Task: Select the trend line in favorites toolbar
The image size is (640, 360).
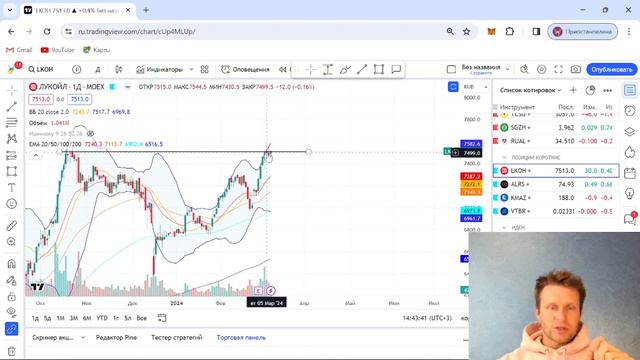Action: pyautogui.click(x=362, y=69)
